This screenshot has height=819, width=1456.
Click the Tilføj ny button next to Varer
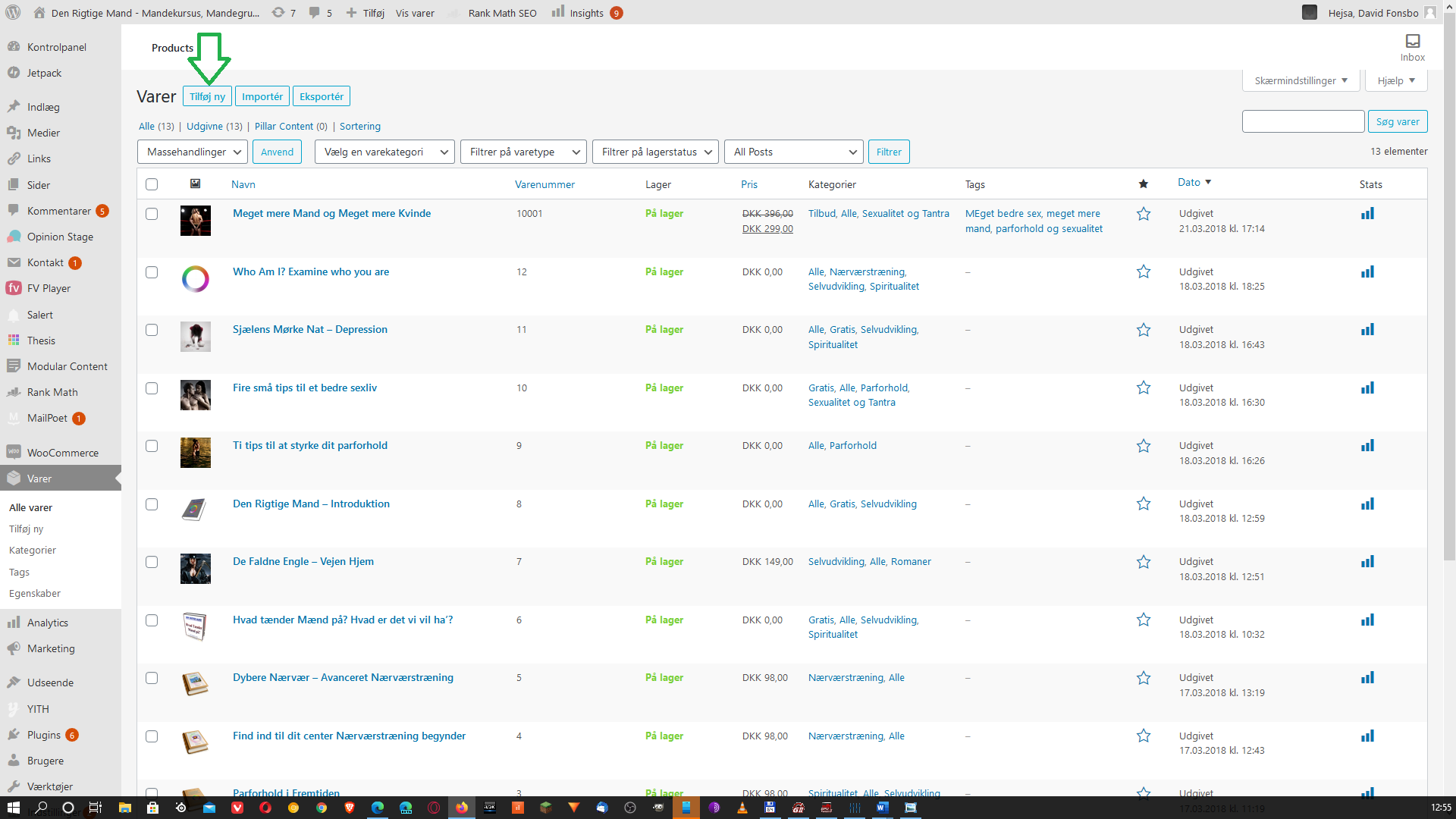click(x=207, y=96)
